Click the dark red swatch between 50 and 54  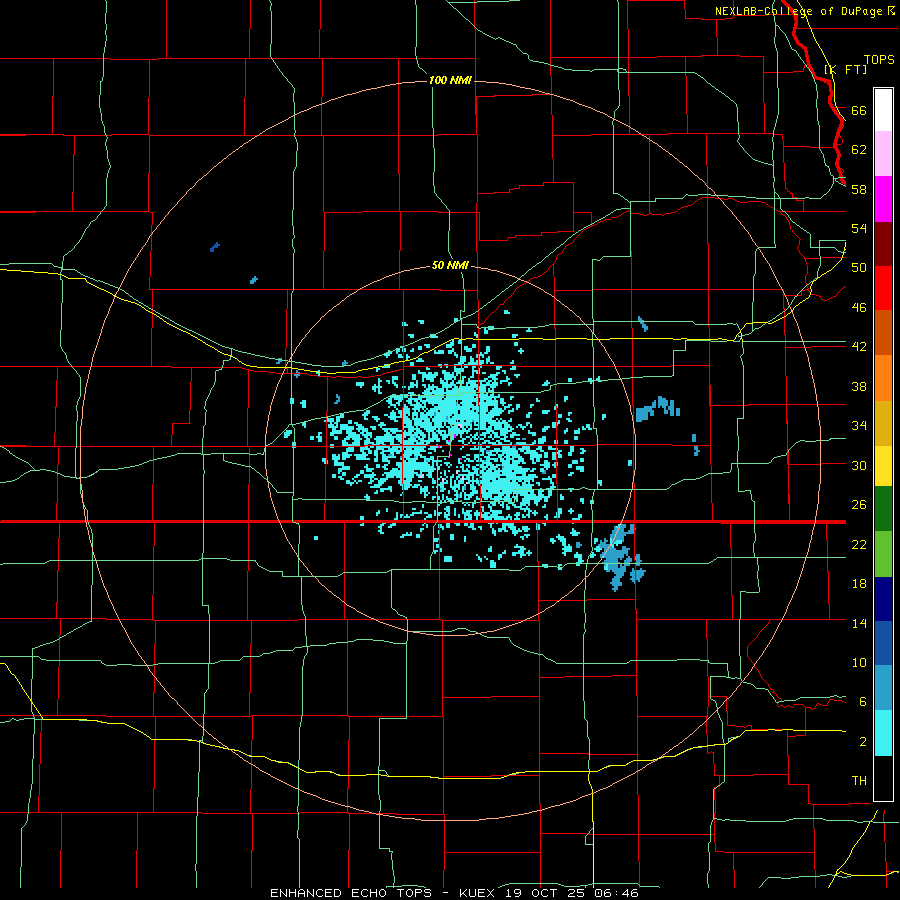pyautogui.click(x=883, y=243)
